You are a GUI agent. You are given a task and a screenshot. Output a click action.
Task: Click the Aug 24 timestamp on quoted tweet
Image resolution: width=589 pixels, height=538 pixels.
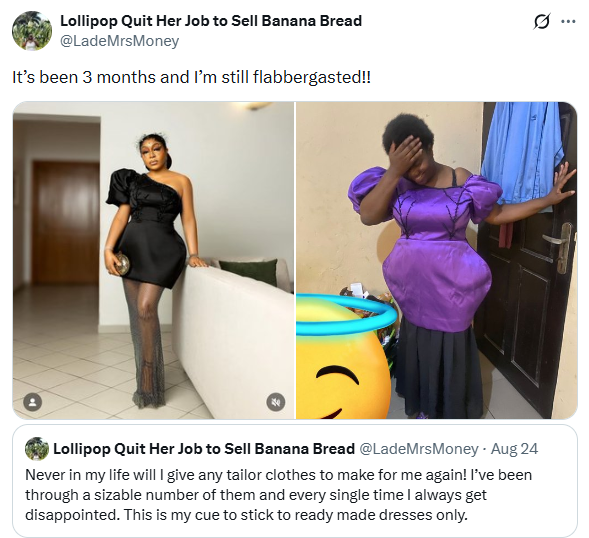pyautogui.click(x=514, y=449)
